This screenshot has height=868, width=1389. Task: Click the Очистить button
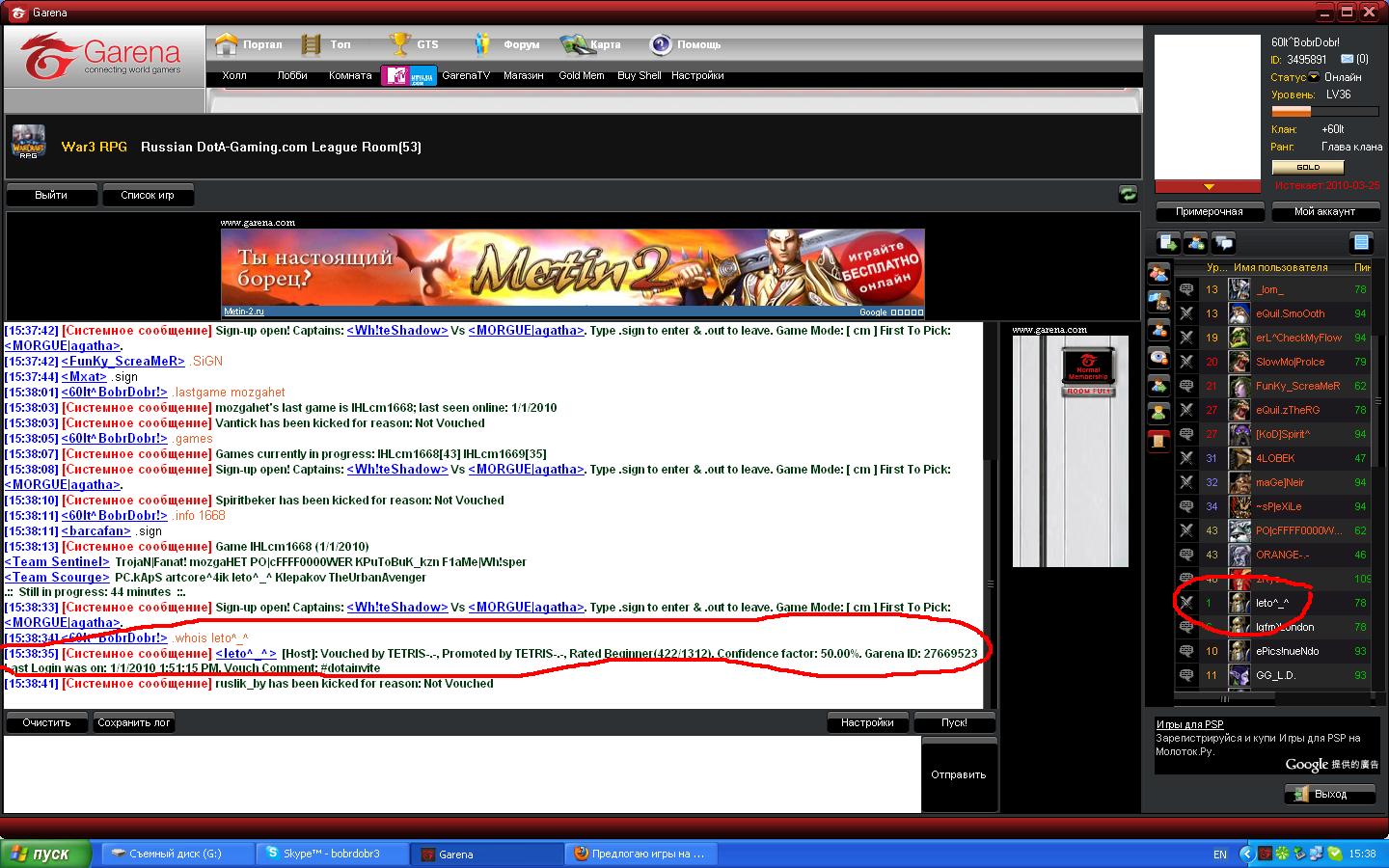click(46, 722)
